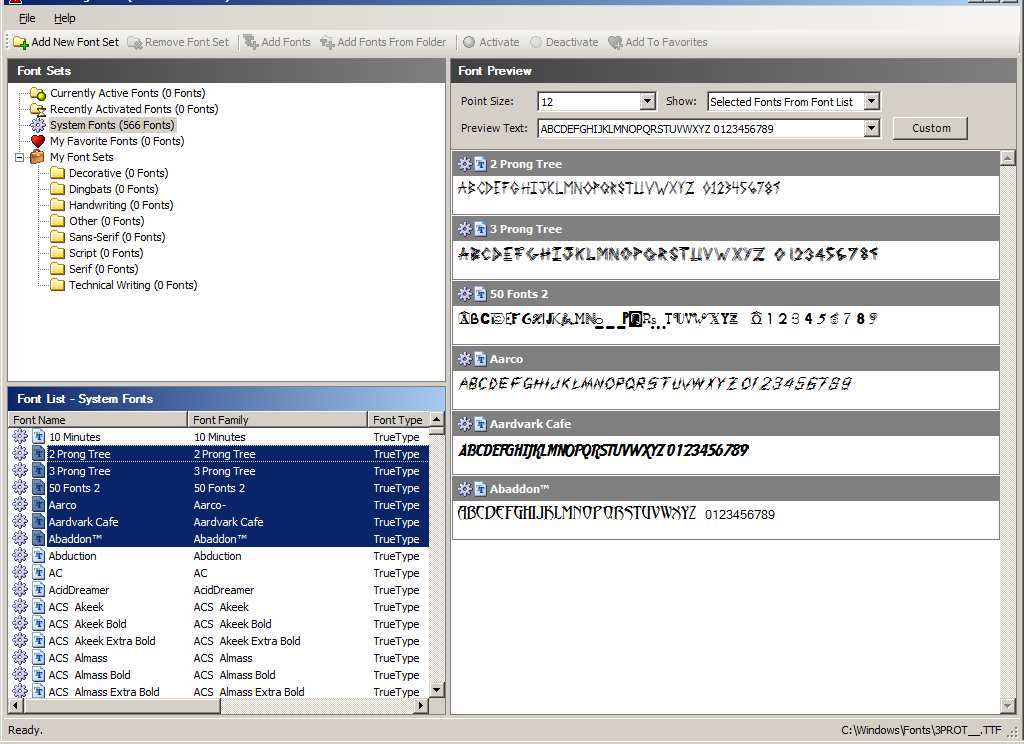
Task: Select the Abduction font row
Action: 219,556
